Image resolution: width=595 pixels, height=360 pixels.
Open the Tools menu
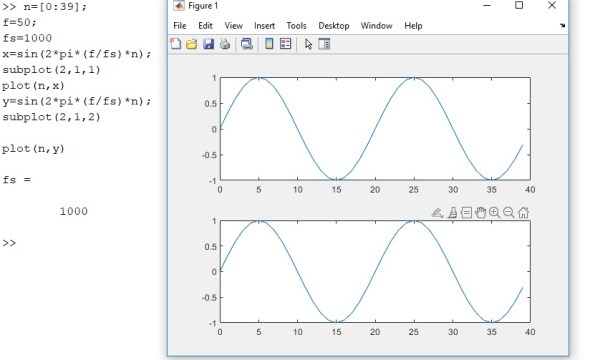pos(296,26)
